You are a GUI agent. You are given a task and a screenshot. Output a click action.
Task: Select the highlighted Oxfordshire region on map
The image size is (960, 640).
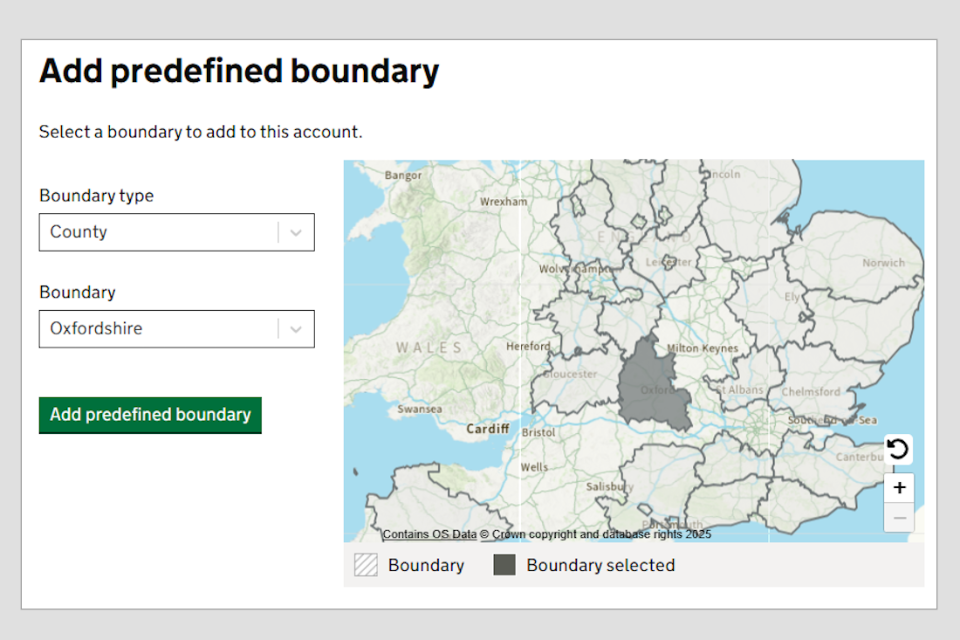coord(650,385)
